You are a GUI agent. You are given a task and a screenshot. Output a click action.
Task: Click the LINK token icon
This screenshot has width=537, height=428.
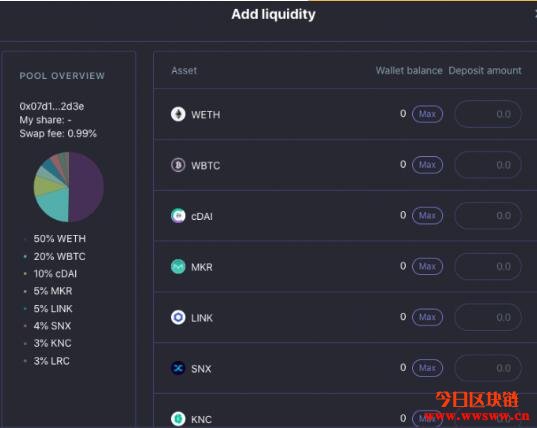[178, 317]
